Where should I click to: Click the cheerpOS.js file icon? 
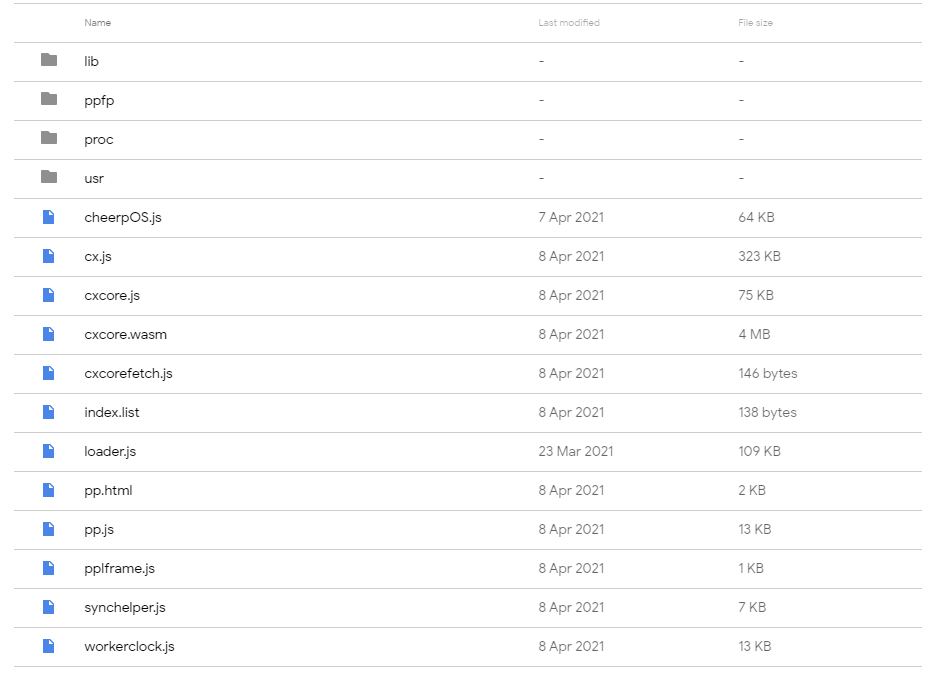[x=49, y=217]
